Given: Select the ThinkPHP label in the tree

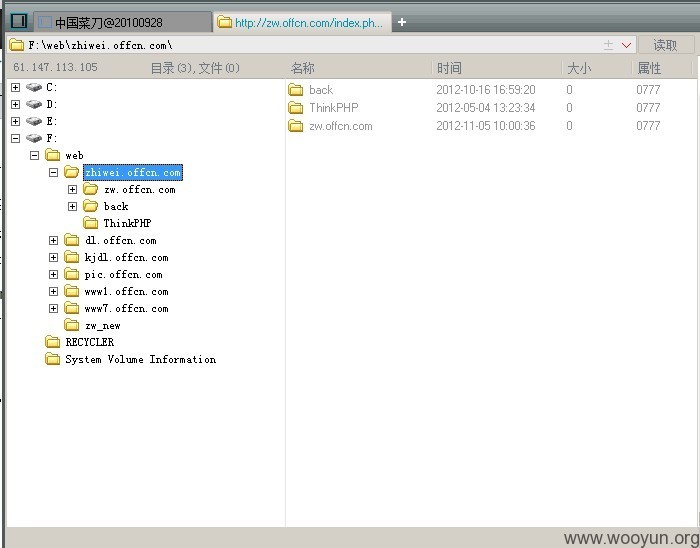Looking at the screenshot, I should tap(127, 223).
